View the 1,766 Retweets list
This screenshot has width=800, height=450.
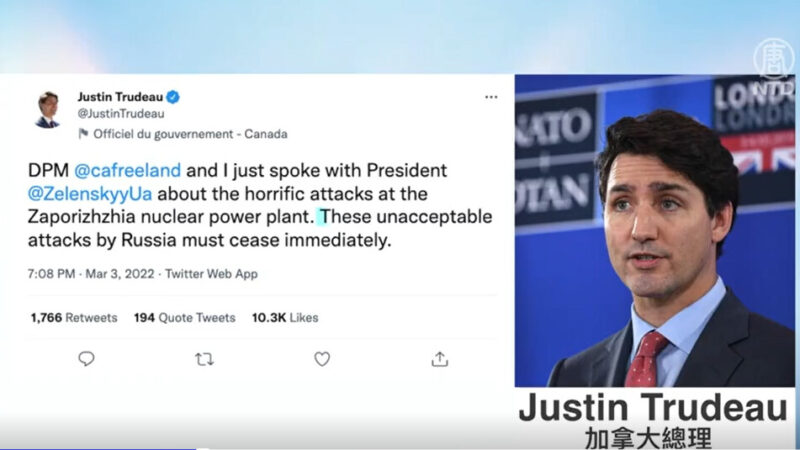[x=74, y=317]
